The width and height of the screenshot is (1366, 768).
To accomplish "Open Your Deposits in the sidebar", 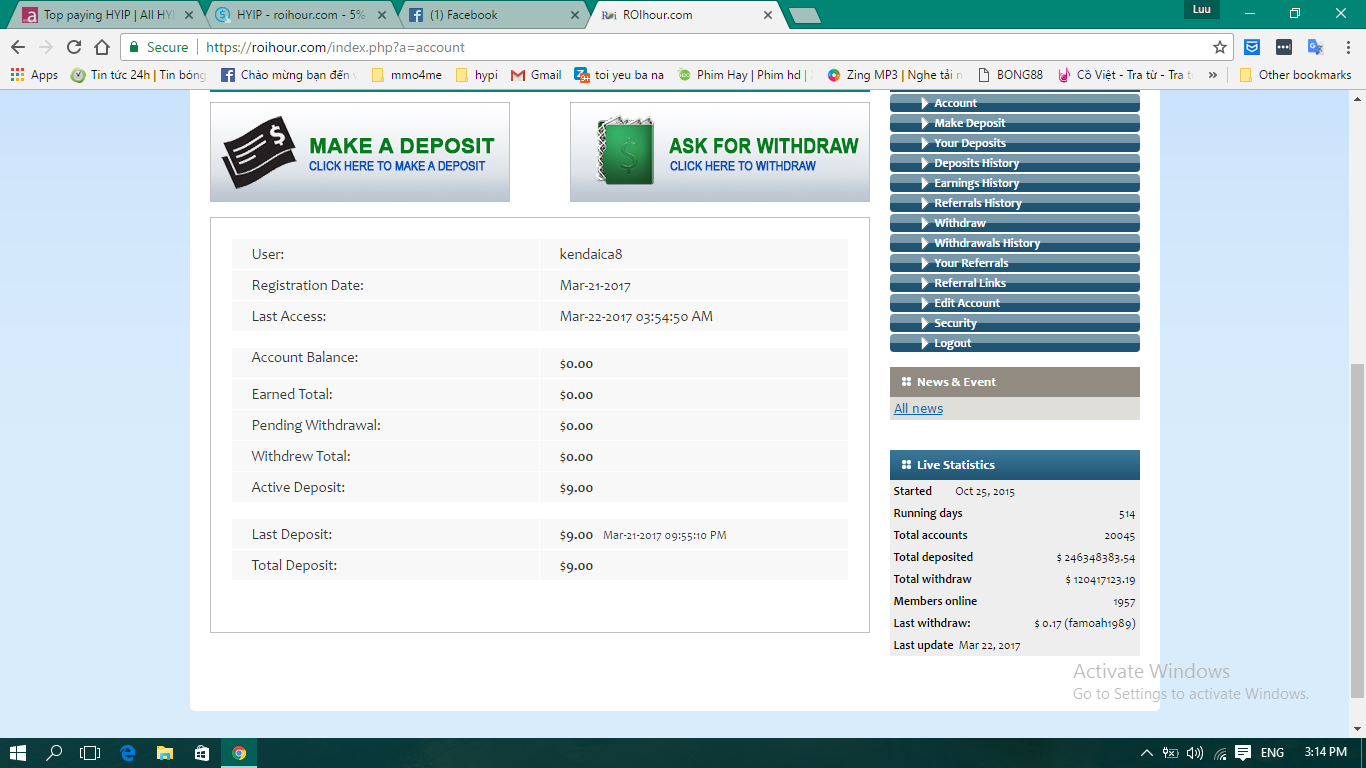I will click(x=1015, y=143).
